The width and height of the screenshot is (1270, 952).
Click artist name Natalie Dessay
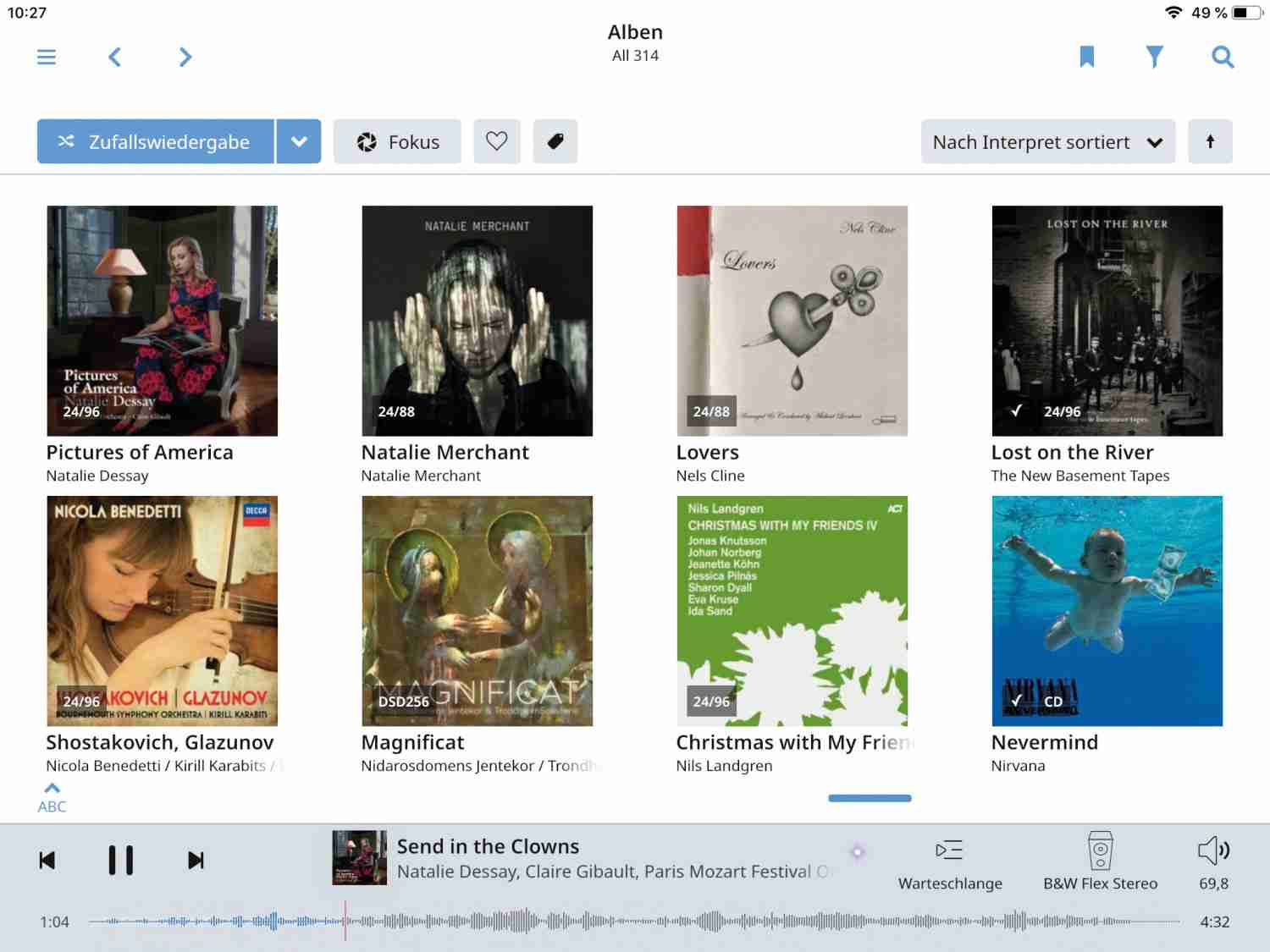click(x=97, y=476)
